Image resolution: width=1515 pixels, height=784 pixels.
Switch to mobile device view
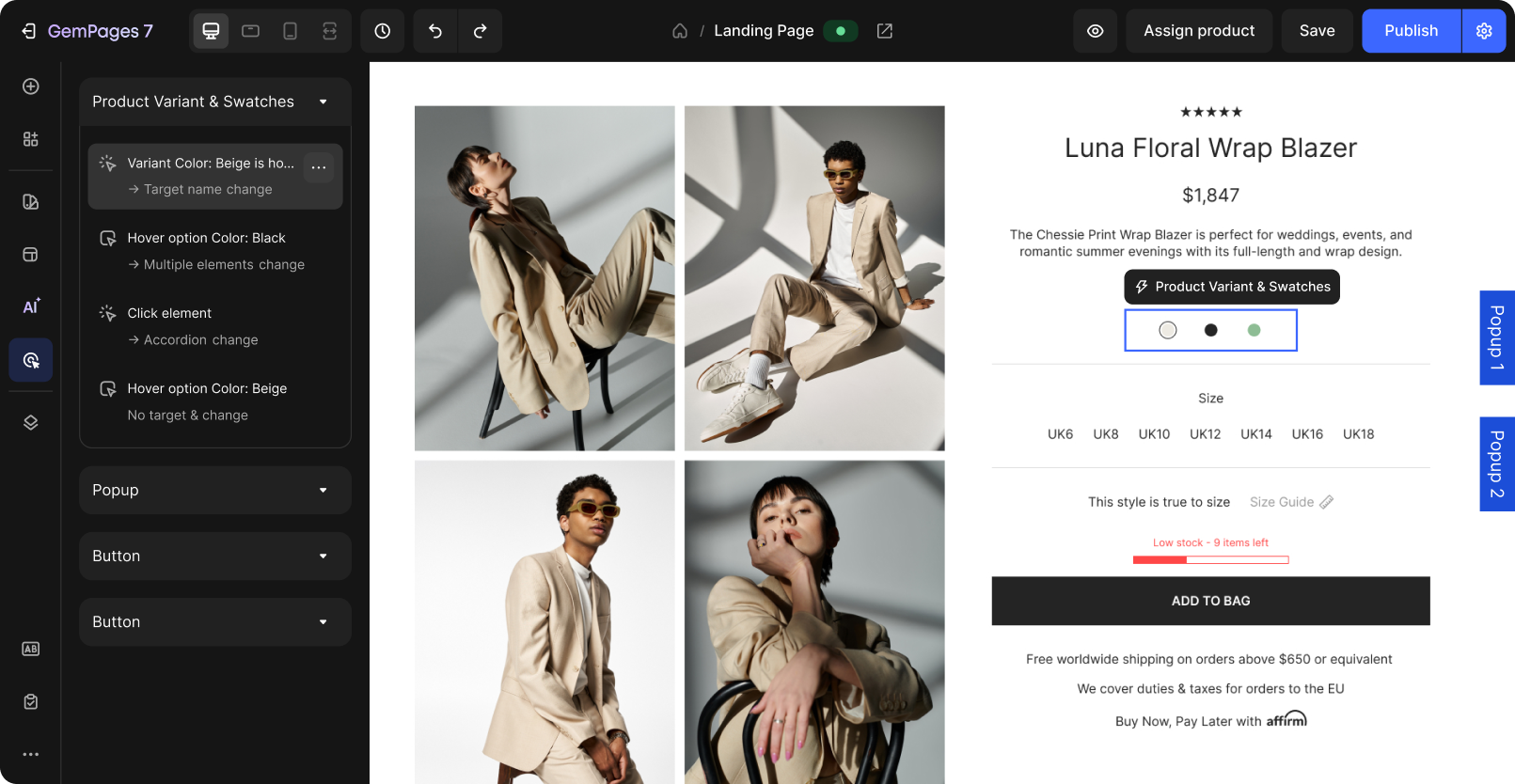pyautogui.click(x=290, y=31)
